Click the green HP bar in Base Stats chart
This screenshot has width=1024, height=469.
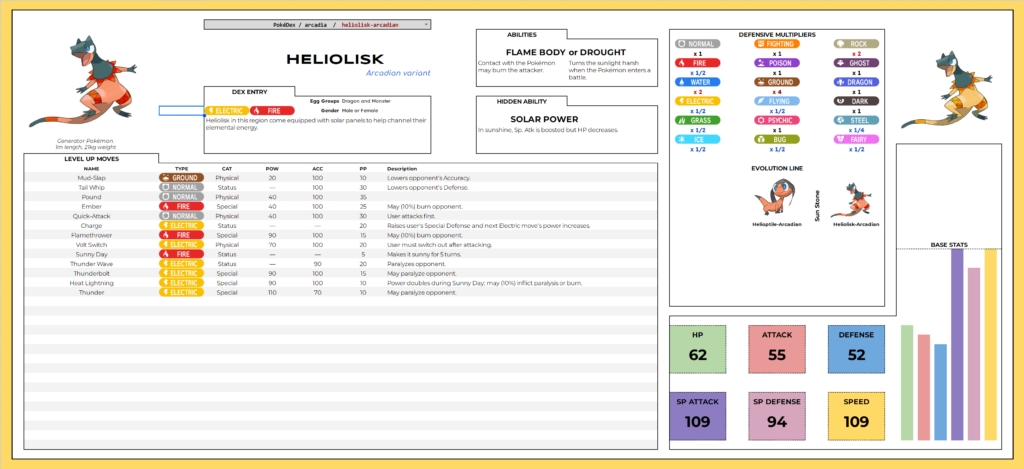(x=907, y=383)
